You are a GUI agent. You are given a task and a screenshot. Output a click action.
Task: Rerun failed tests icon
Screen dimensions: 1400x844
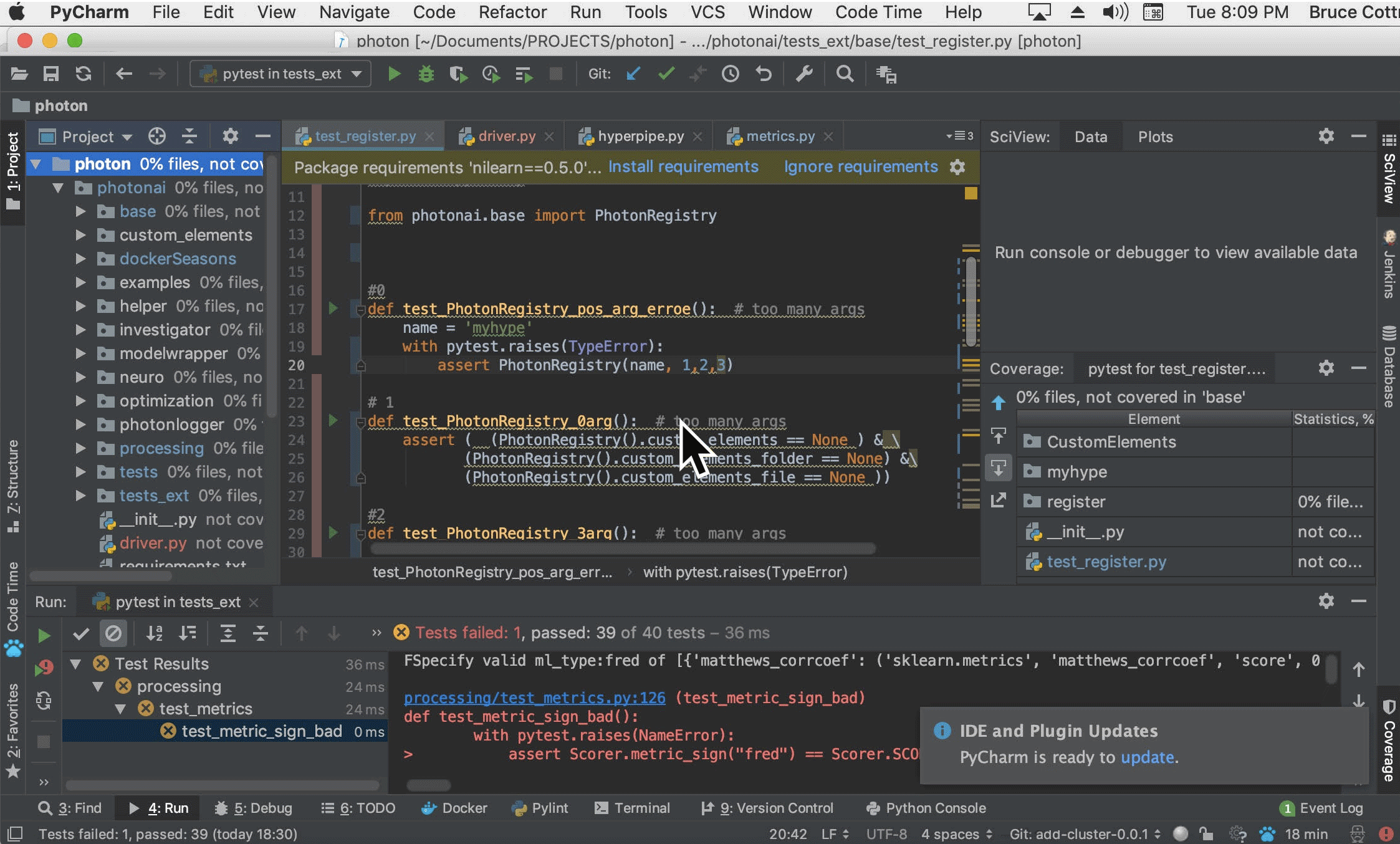[44, 668]
